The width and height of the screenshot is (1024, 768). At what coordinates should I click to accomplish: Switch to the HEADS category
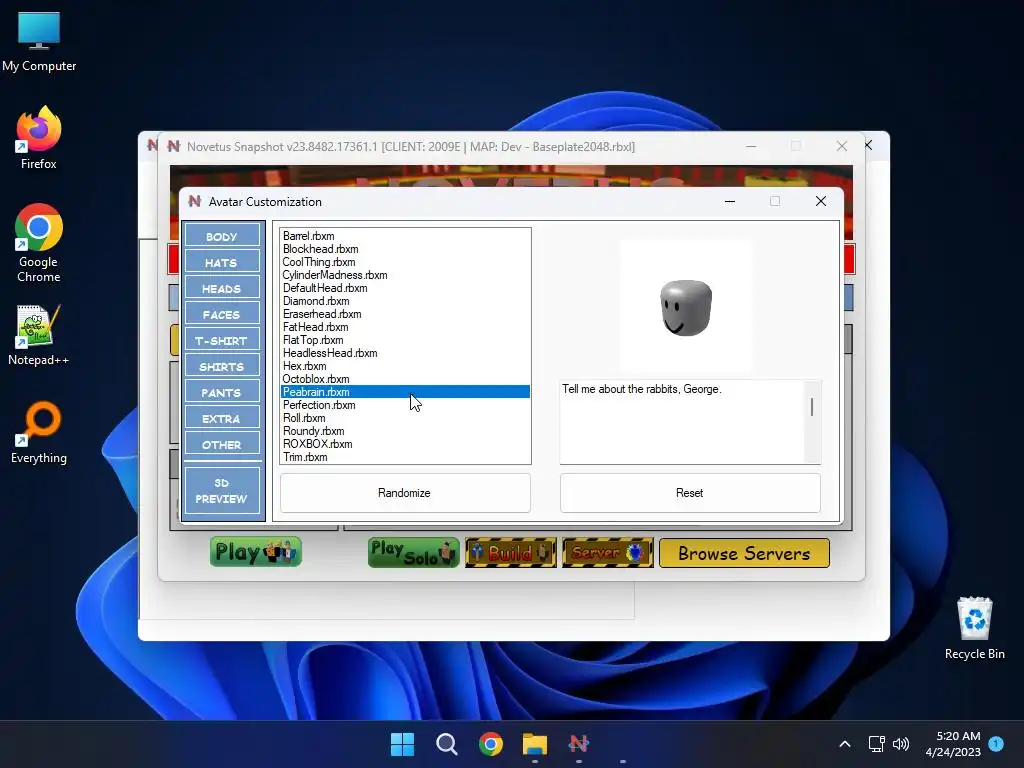(222, 289)
